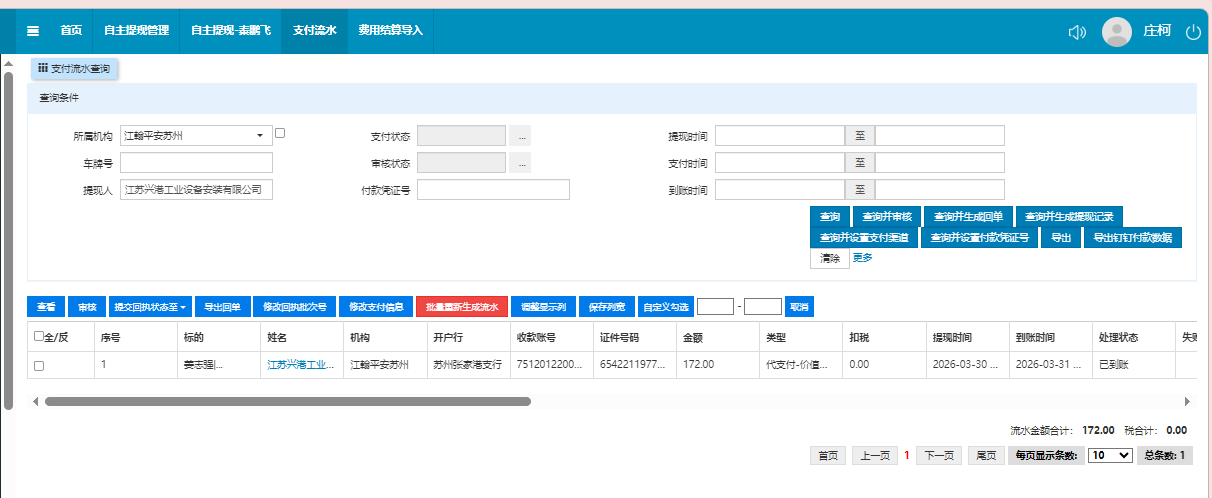The height and width of the screenshot is (498, 1212).
Task: Open the 所属机构 dropdown
Action: click(196, 136)
